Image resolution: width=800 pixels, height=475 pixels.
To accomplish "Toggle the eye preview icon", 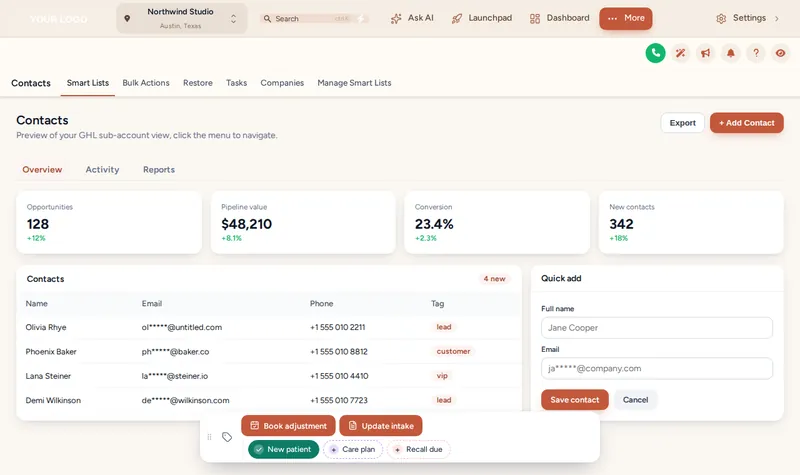I will 781,53.
